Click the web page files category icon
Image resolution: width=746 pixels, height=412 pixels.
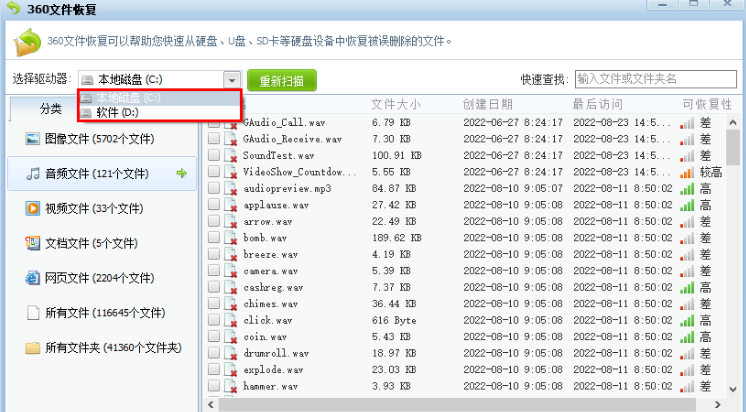(x=33, y=278)
